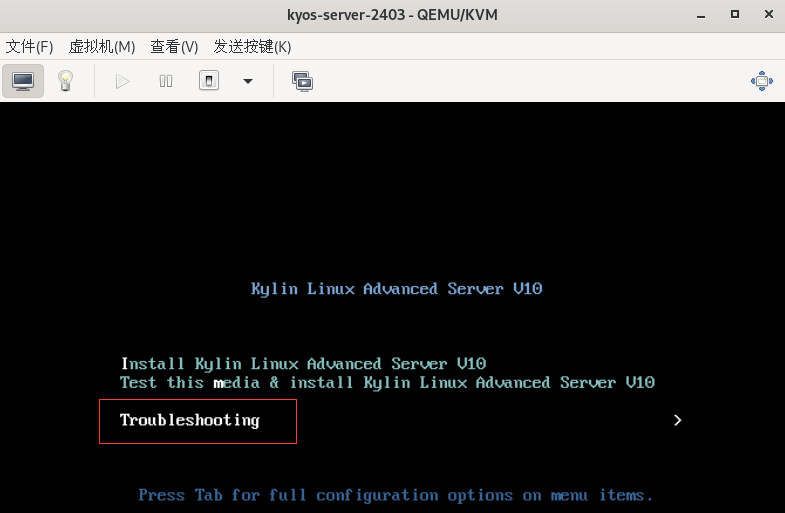This screenshot has height=513, width=785.
Task: Choose the Troubleshooting boot entry
Action: coord(190,420)
